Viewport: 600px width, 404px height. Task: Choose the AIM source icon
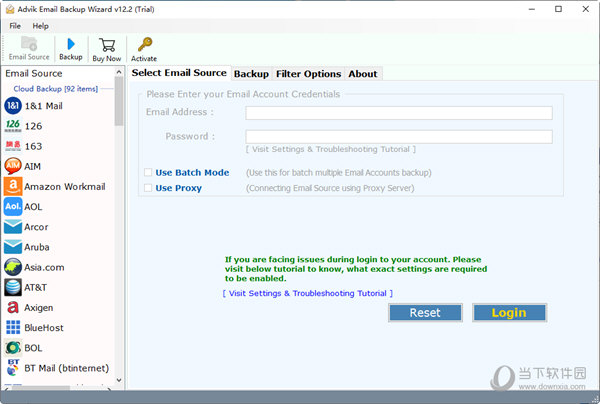[x=13, y=166]
